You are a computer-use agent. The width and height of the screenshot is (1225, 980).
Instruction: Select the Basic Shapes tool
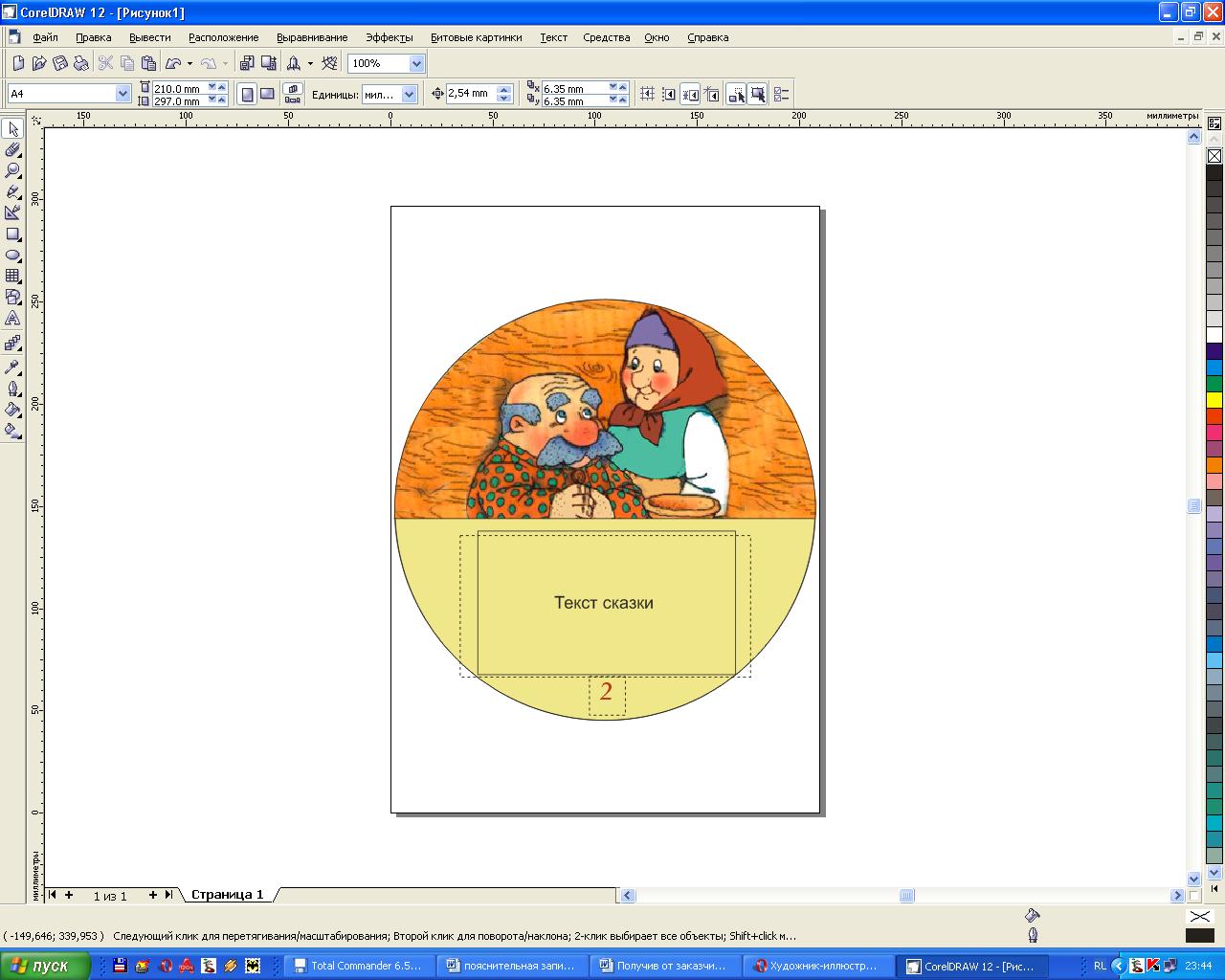pyautogui.click(x=12, y=297)
